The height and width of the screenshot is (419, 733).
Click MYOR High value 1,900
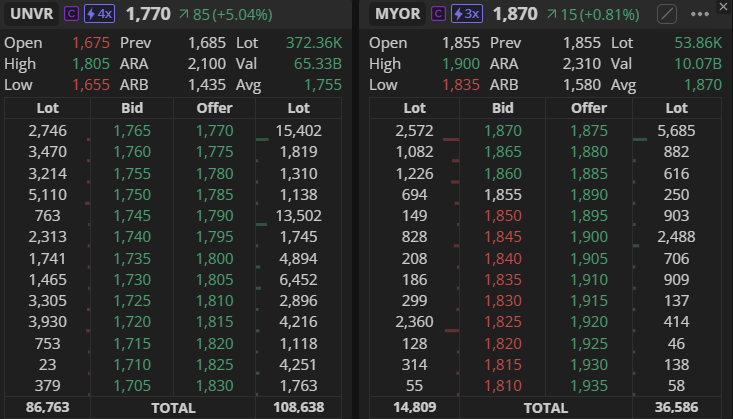[461, 64]
